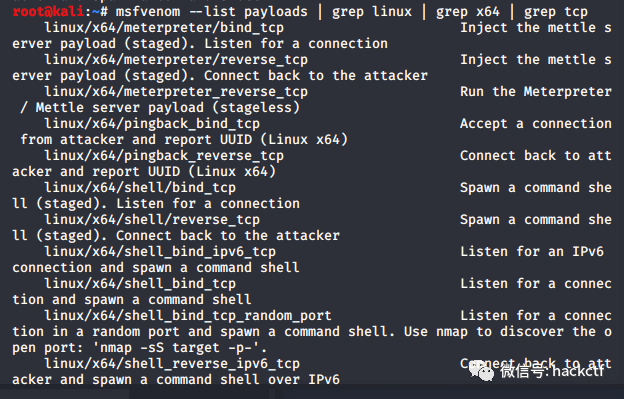The image size is (624, 399).
Task: Click 'Run the Meterpreter' description text
Action: click(x=536, y=92)
